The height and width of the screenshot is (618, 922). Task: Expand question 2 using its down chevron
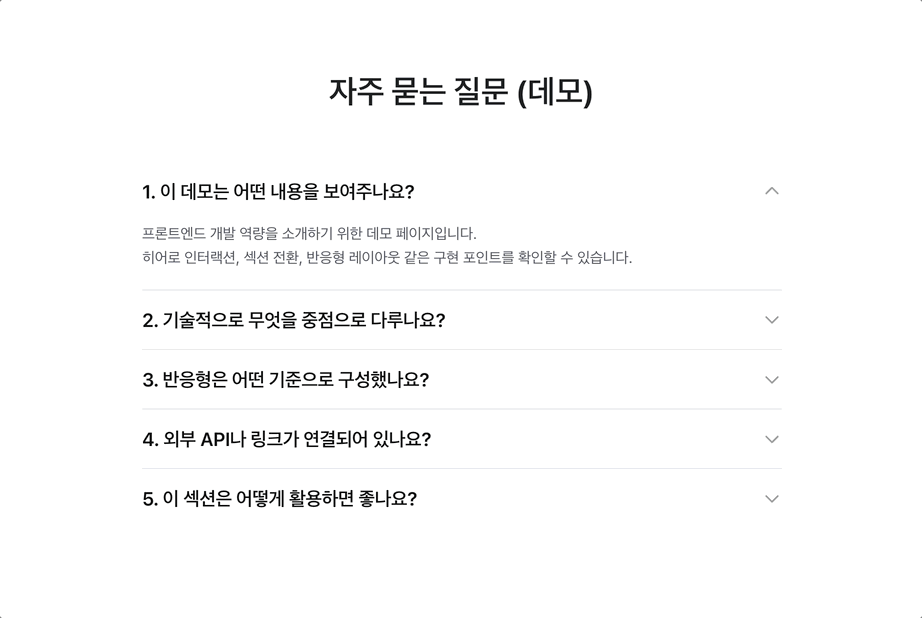click(771, 320)
